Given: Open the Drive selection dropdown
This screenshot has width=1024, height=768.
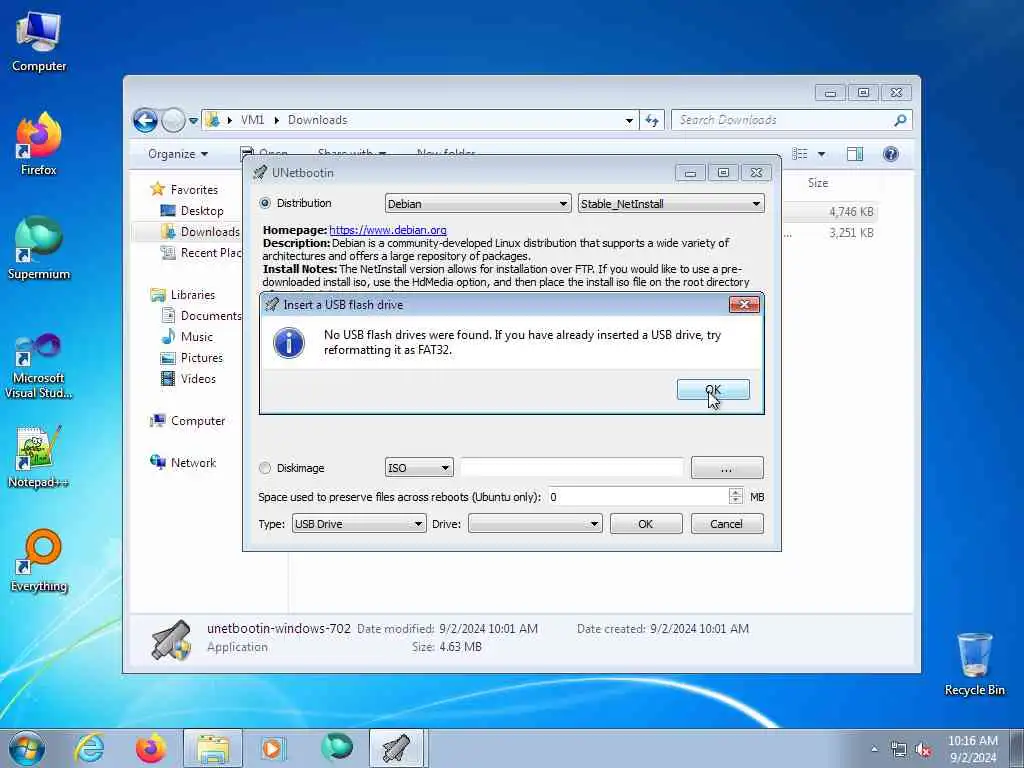Looking at the screenshot, I should [535, 524].
